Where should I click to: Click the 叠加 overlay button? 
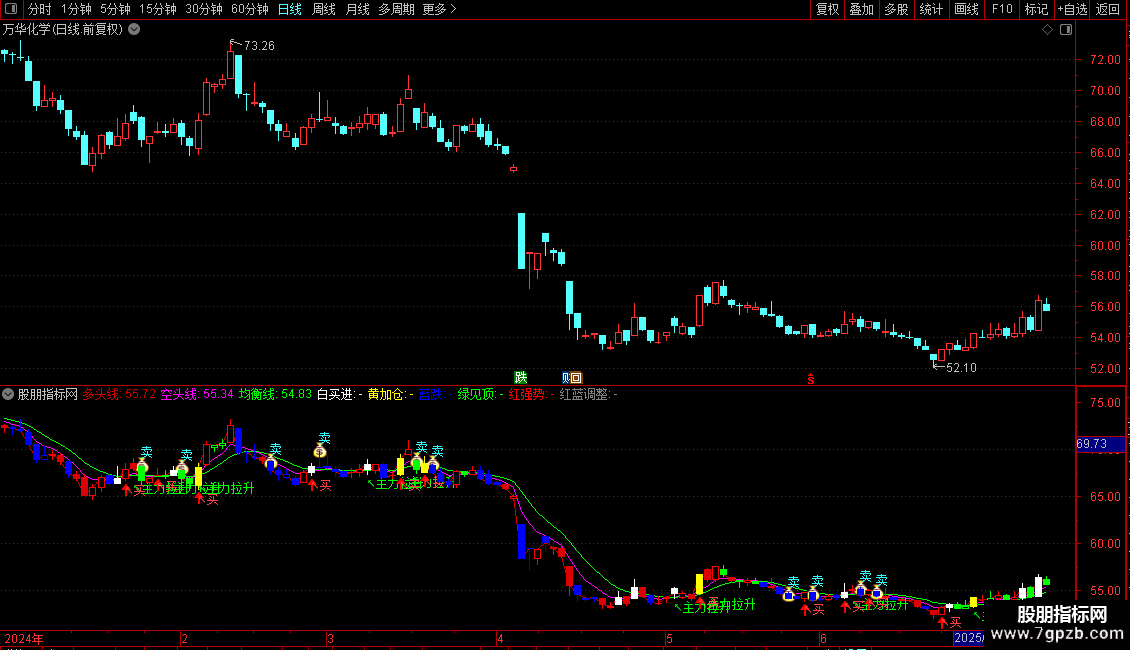862,9
